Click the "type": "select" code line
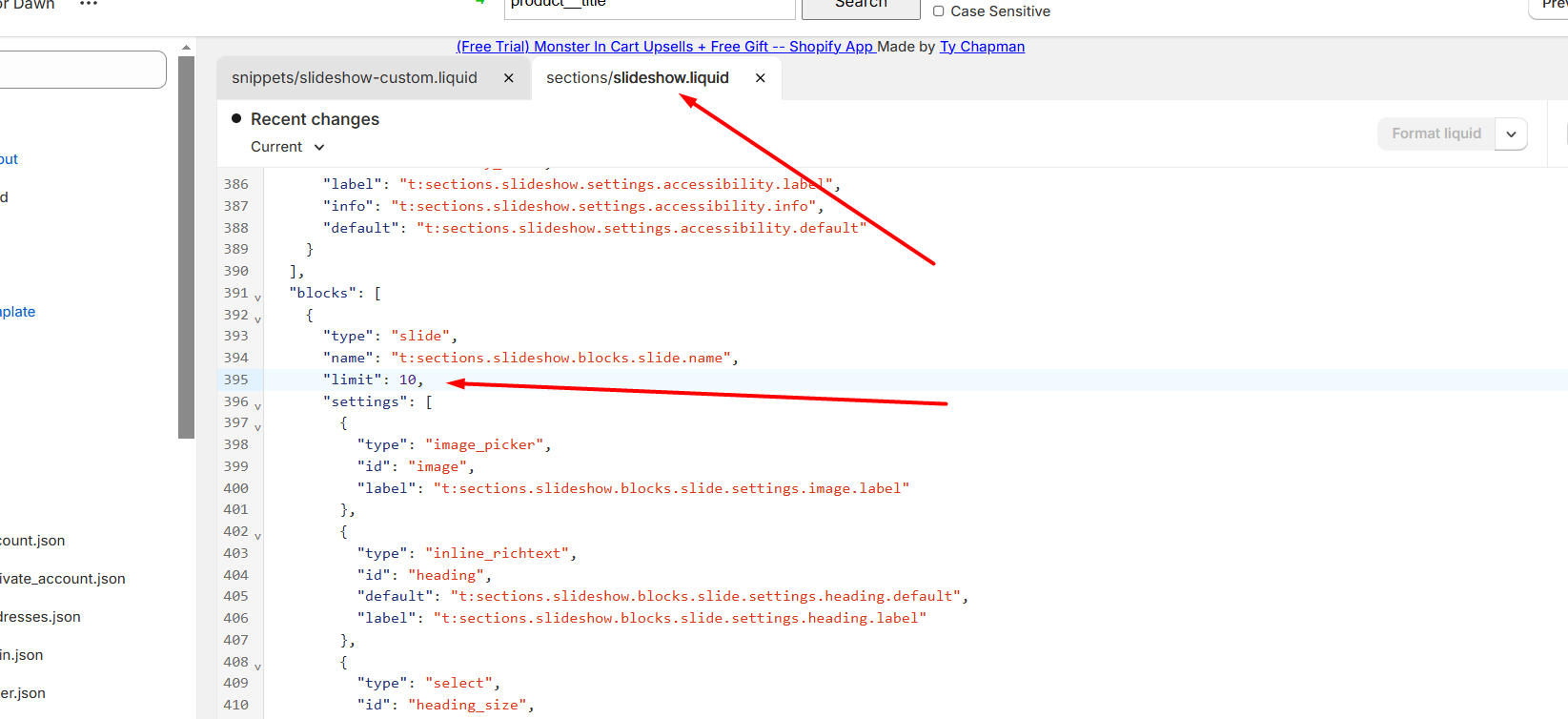 click(429, 683)
